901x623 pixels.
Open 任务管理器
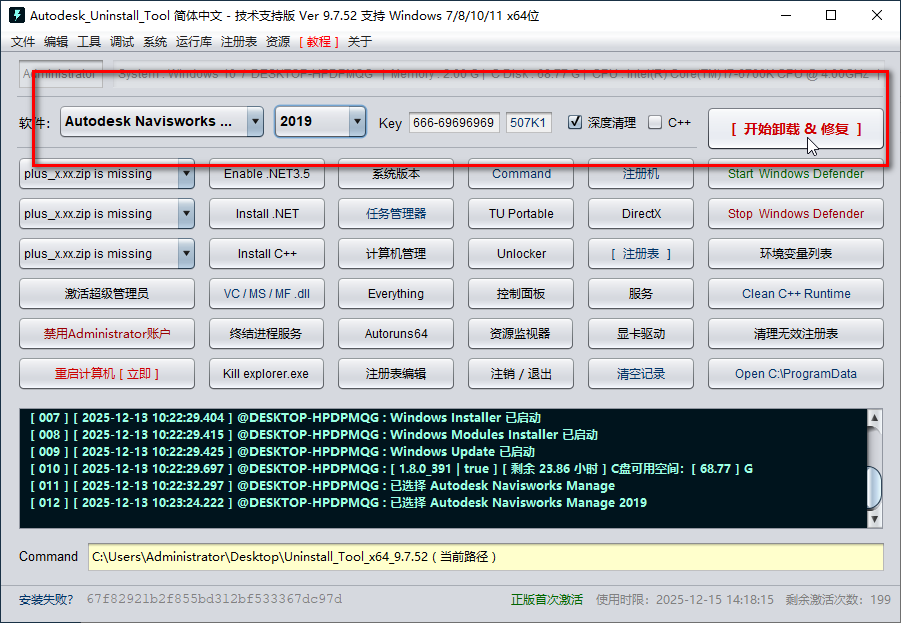pos(396,214)
